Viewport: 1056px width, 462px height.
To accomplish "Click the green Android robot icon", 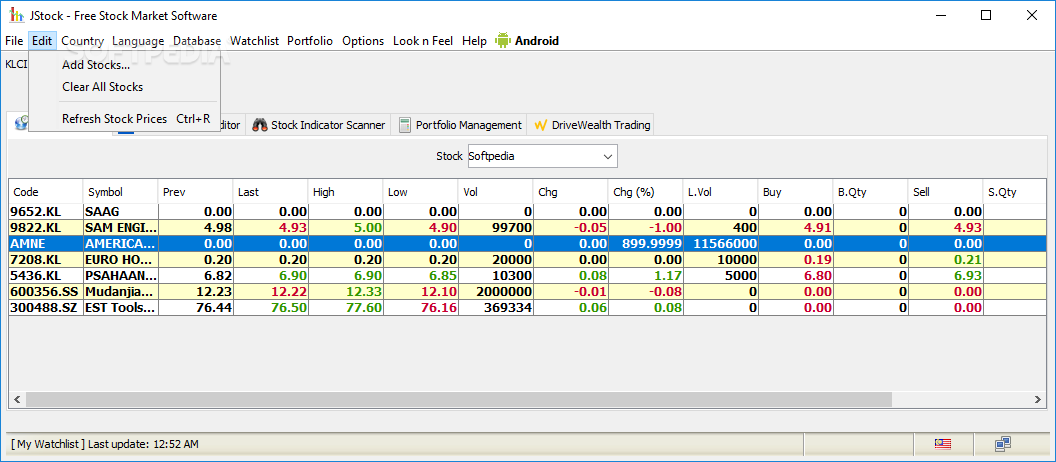I will tap(502, 40).
